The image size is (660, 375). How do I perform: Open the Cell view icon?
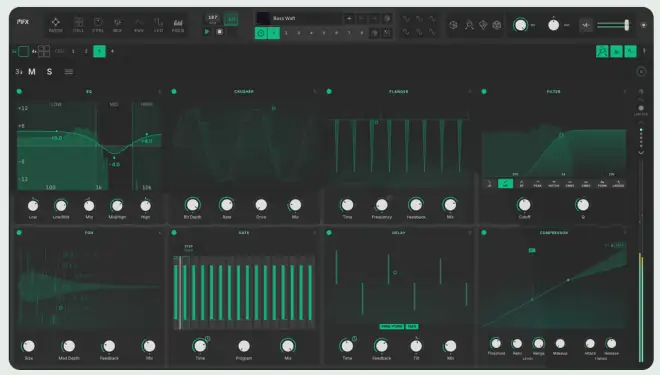(x=78, y=24)
